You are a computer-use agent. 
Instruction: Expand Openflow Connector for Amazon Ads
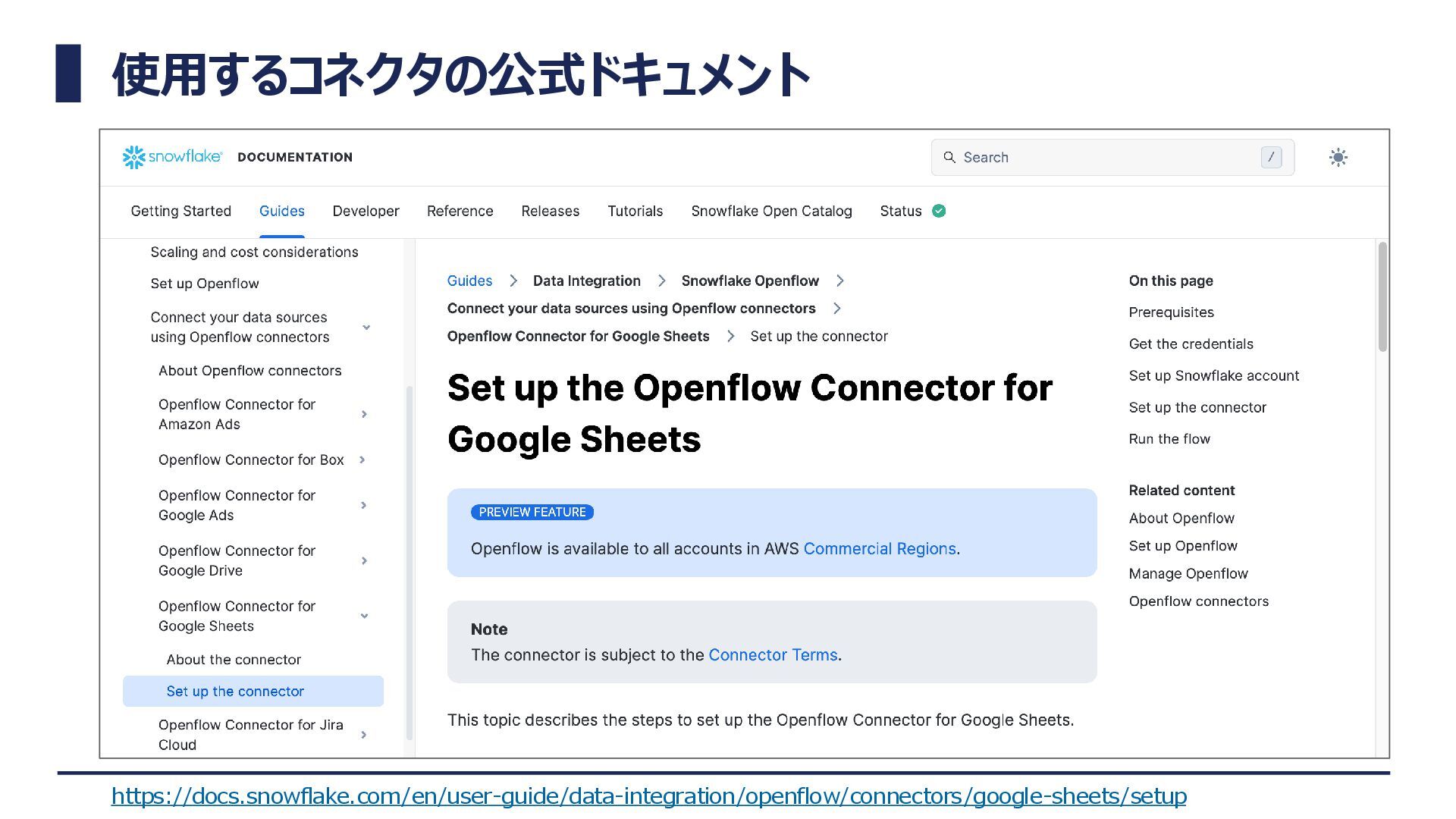click(x=364, y=414)
